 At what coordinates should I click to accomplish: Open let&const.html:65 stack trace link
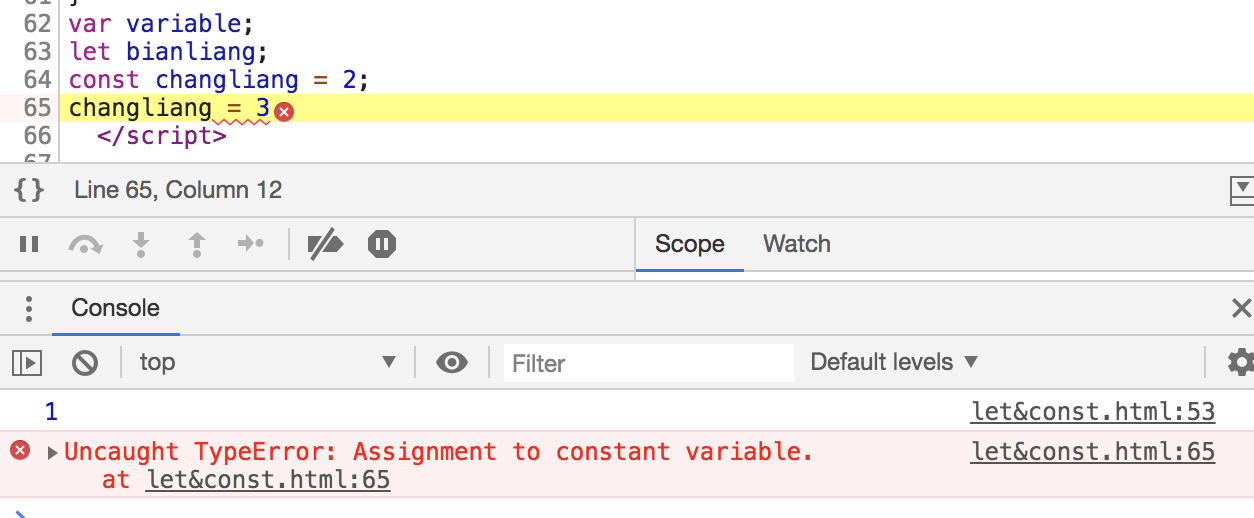(x=268, y=480)
